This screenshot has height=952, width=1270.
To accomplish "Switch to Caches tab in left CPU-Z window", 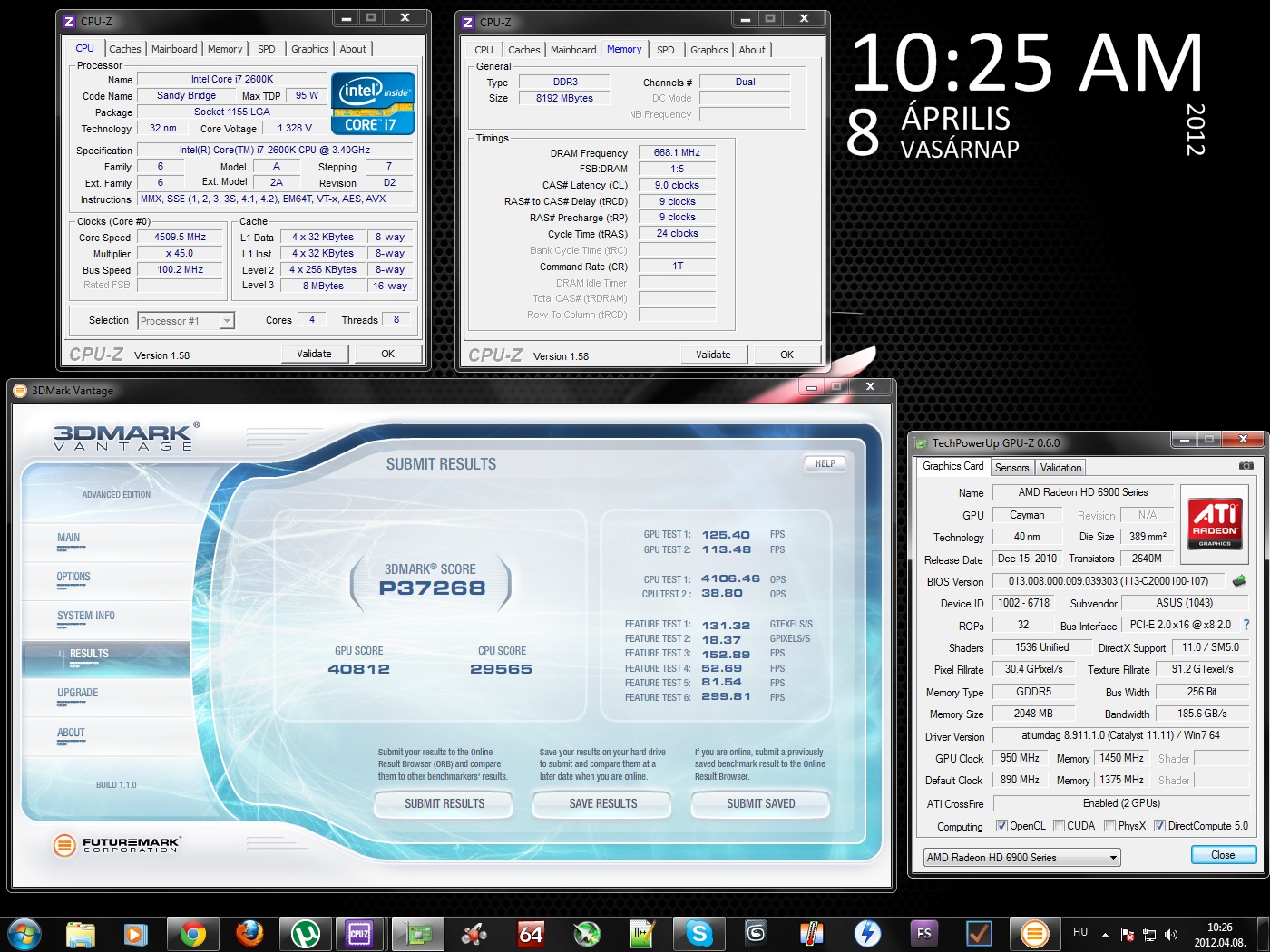I will (x=125, y=49).
